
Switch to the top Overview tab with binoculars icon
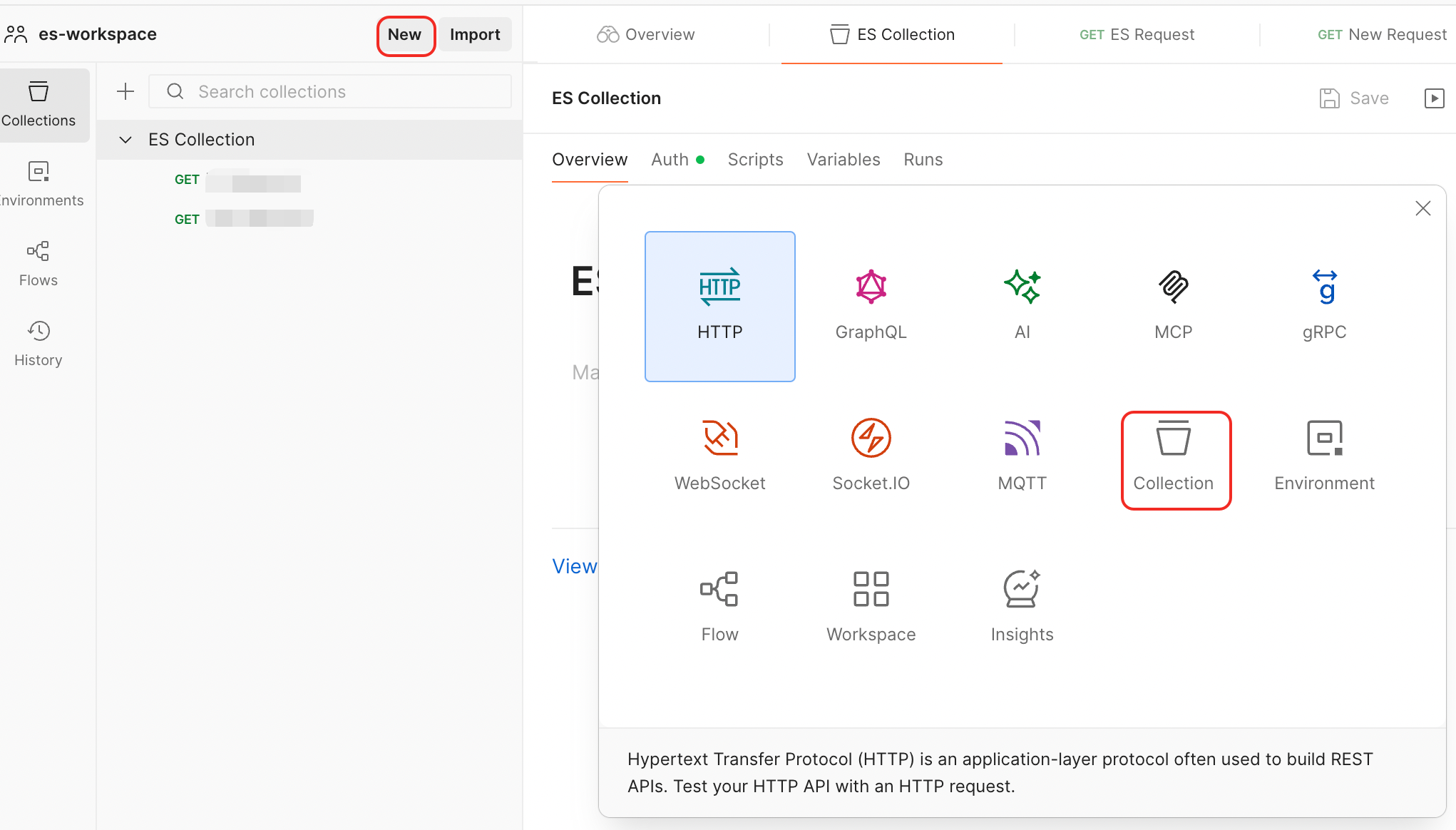pos(646,35)
